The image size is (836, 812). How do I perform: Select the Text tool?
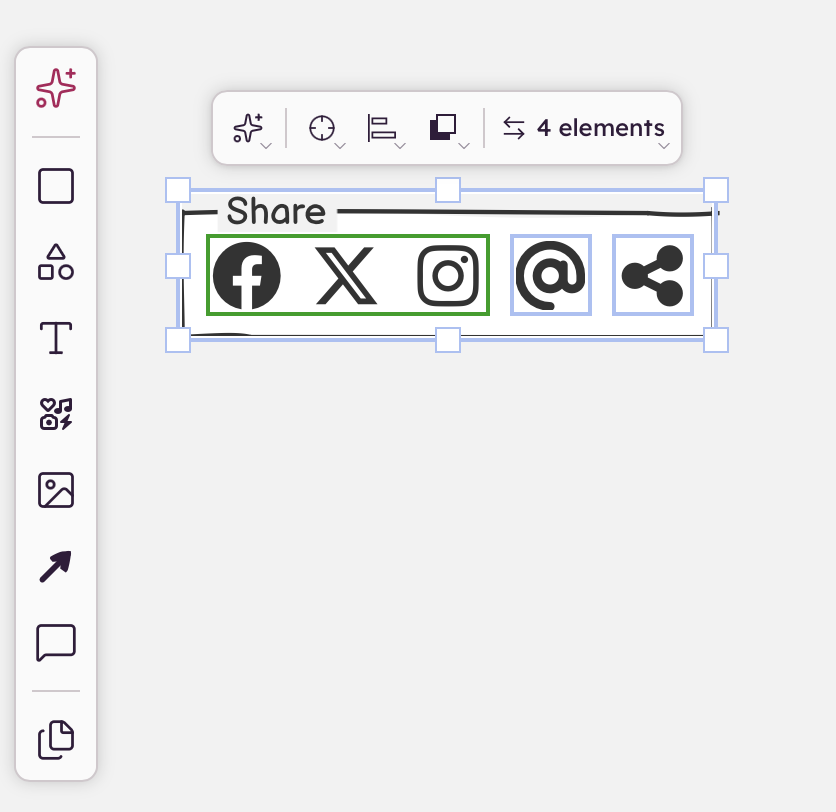pos(56,337)
